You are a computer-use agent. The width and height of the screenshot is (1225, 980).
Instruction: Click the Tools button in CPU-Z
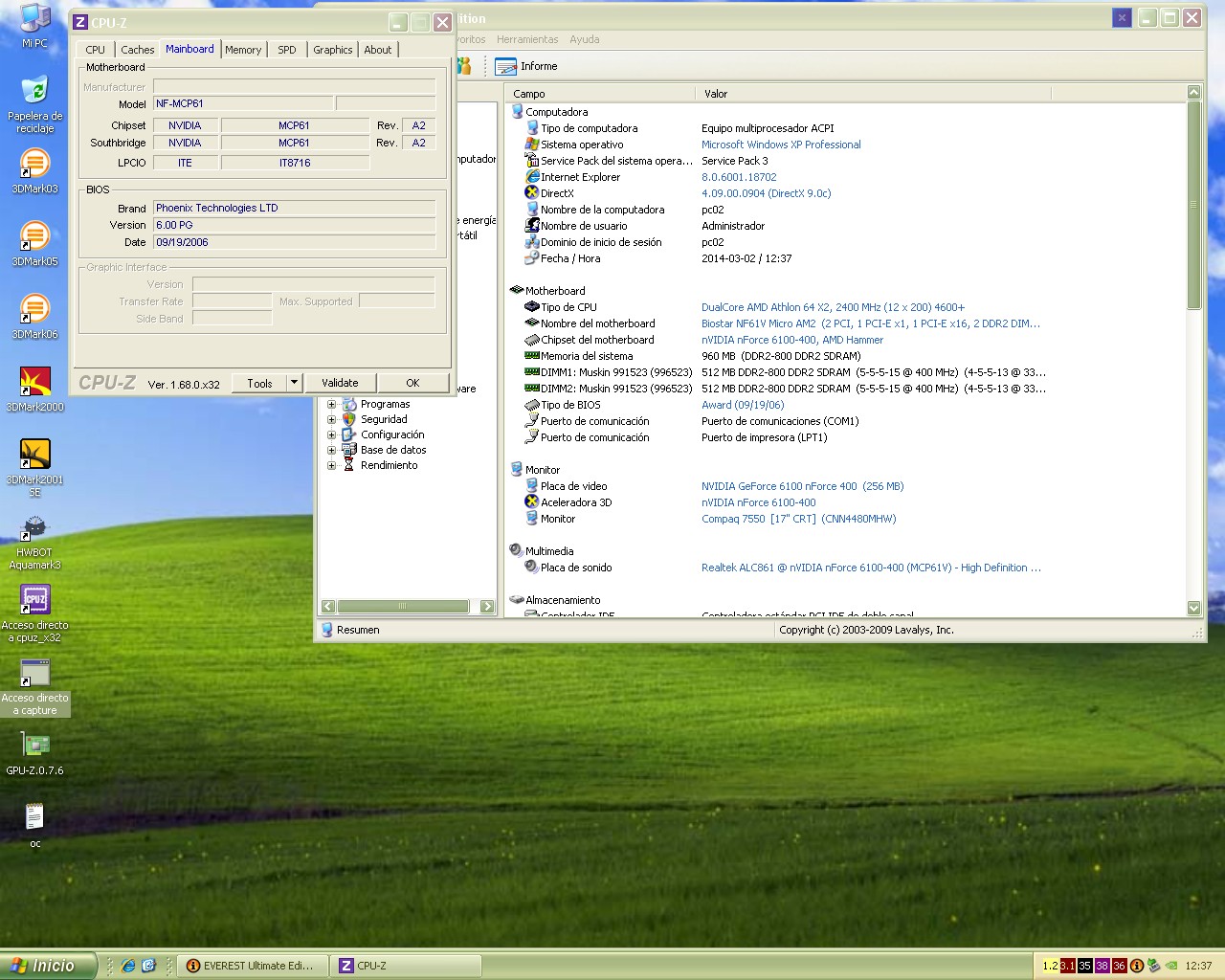[259, 383]
